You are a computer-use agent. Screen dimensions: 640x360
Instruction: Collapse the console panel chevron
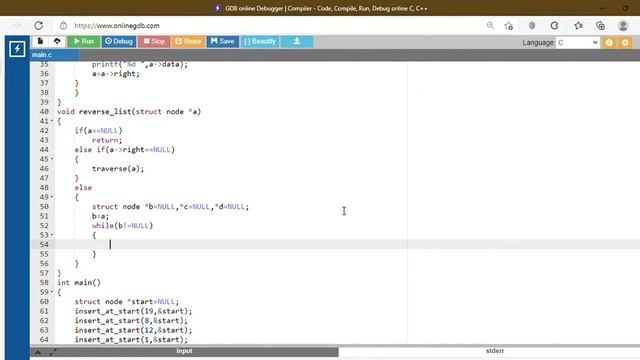38,352
